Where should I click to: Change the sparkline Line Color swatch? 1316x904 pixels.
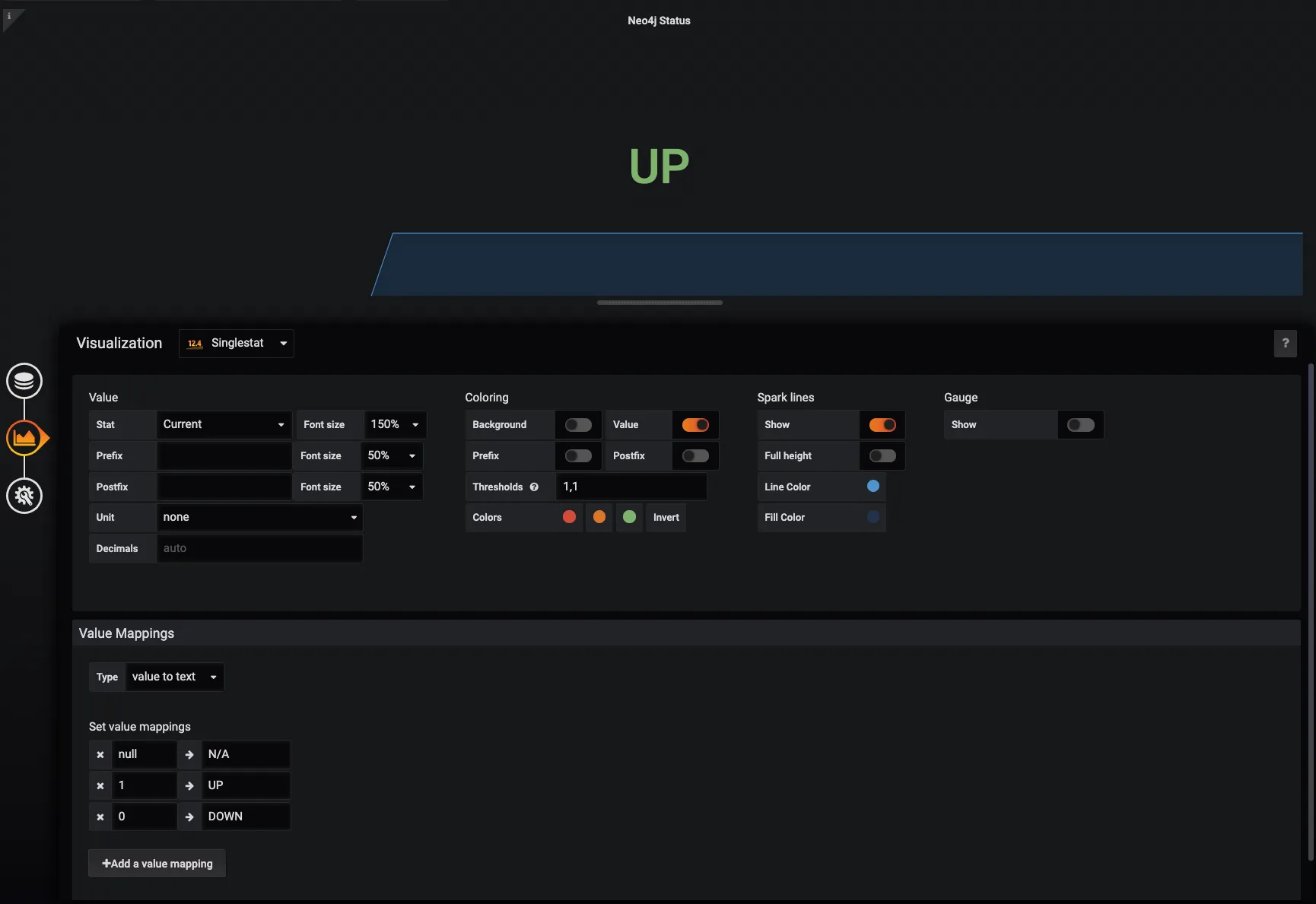(873, 487)
